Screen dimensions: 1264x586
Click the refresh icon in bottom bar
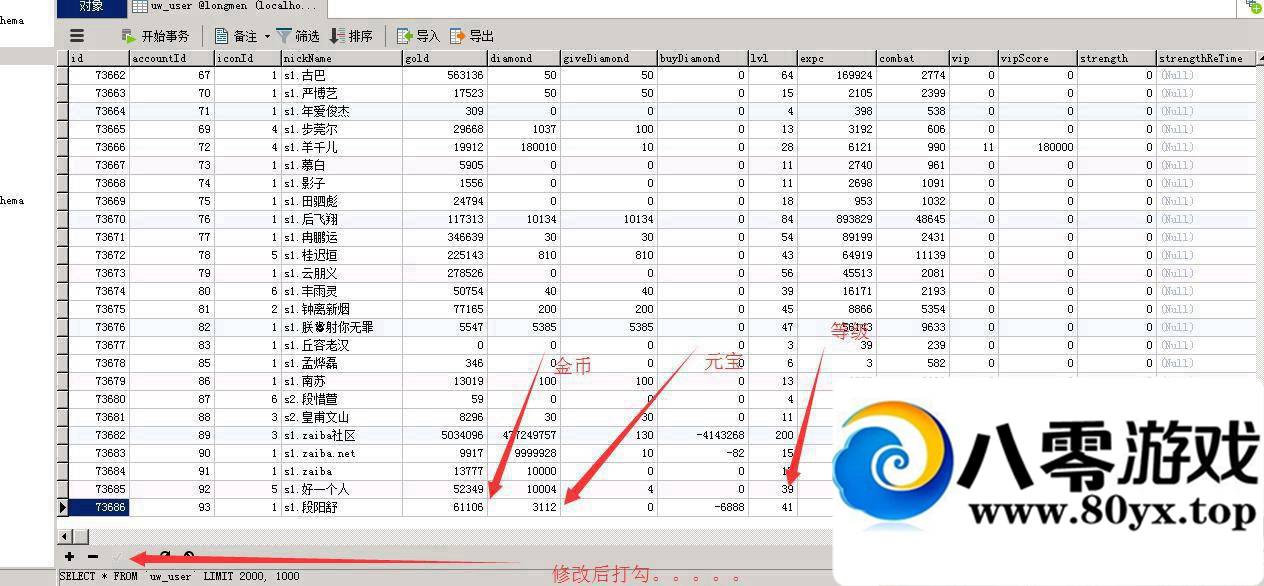tap(165, 556)
